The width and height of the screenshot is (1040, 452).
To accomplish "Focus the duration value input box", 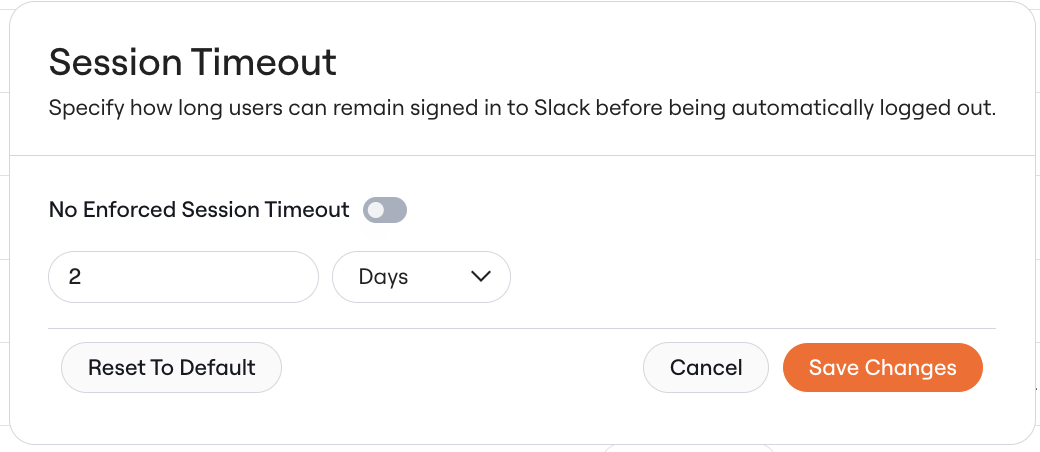I will coord(184,277).
